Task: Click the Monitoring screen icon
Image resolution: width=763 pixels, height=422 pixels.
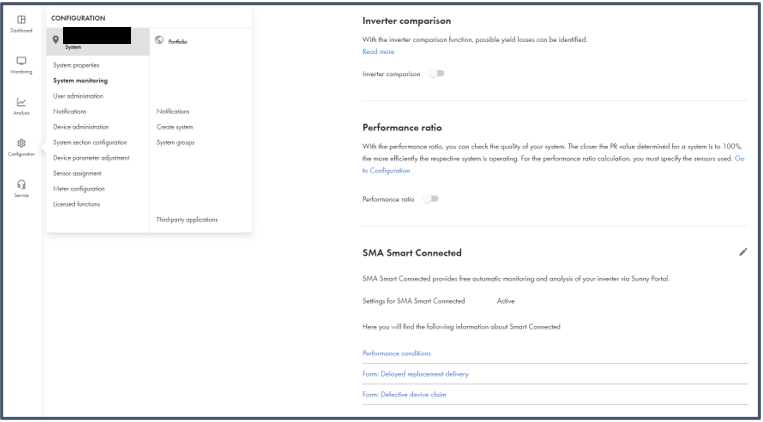Action: tap(21, 61)
